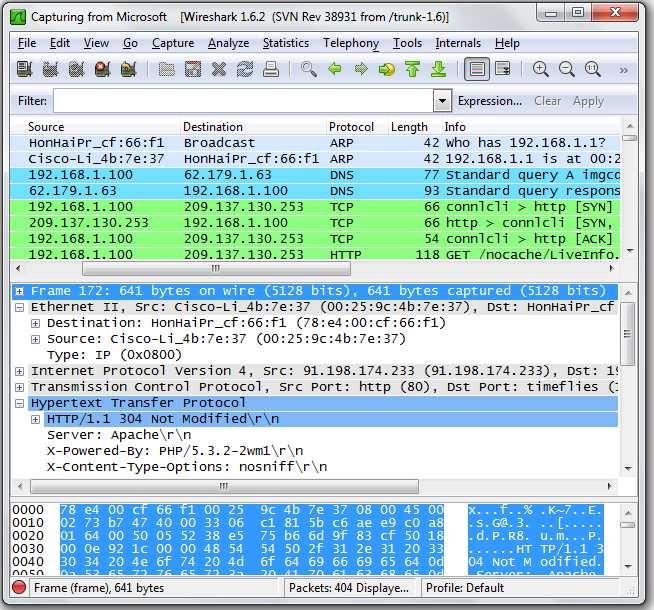This screenshot has width=654, height=610.
Task: Start a new live capture icon
Action: 77,69
